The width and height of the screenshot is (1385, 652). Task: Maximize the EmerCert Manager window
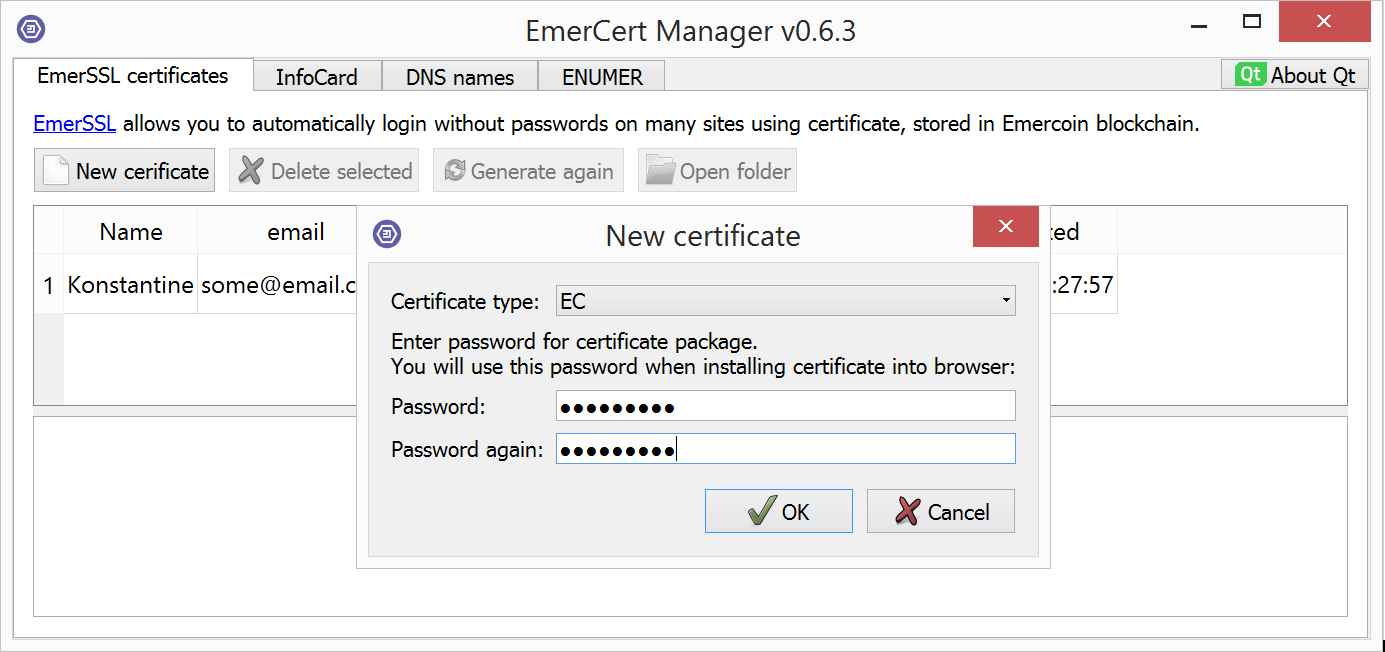[x=1251, y=21]
